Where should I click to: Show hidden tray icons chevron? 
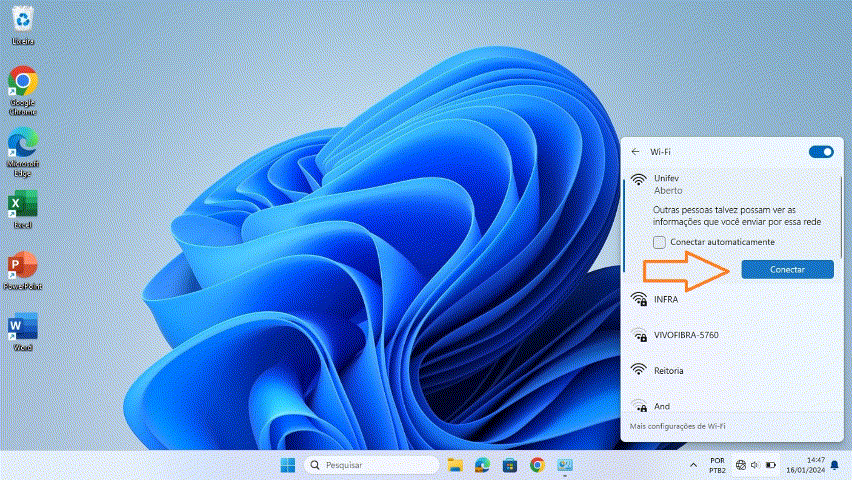click(x=693, y=465)
